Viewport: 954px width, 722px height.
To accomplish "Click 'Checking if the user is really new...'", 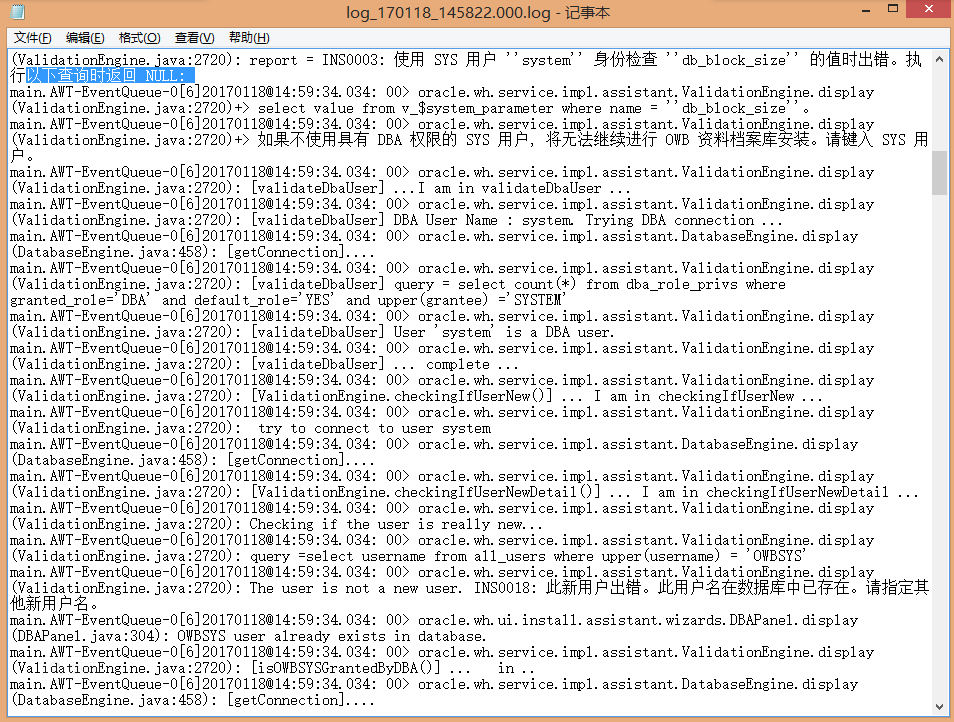I will 395,524.
